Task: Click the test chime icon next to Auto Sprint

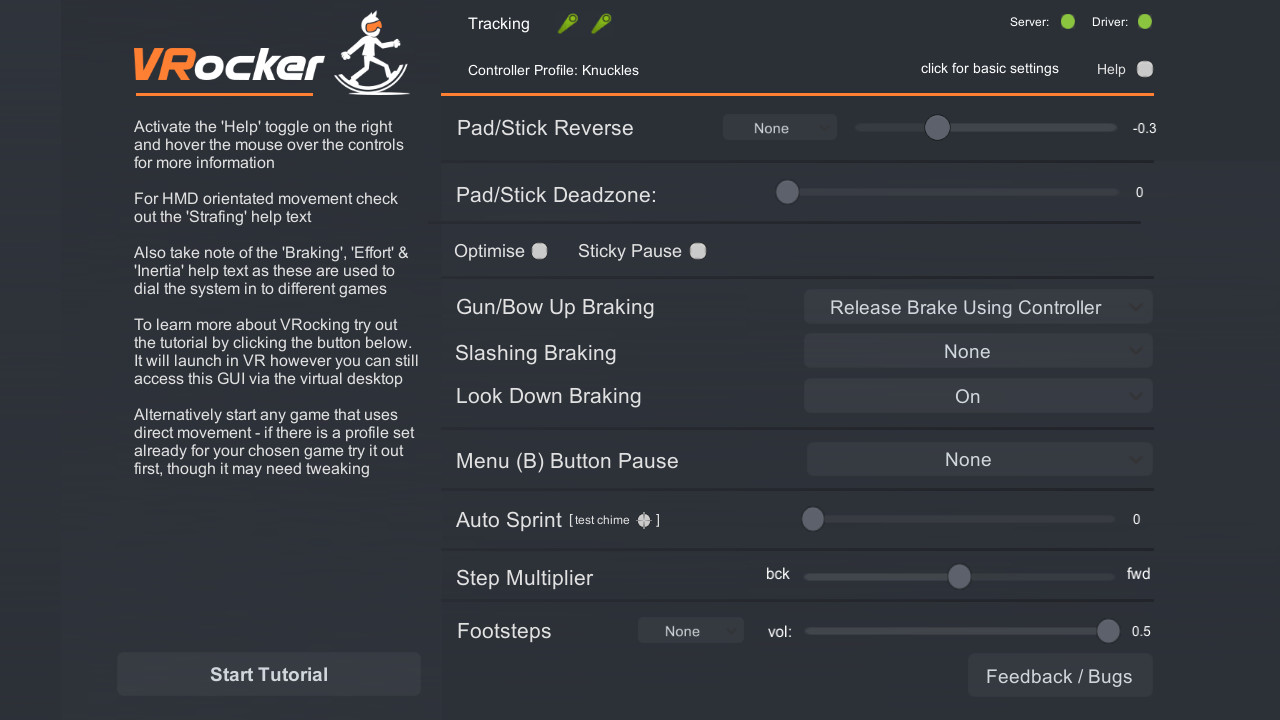Action: [645, 519]
